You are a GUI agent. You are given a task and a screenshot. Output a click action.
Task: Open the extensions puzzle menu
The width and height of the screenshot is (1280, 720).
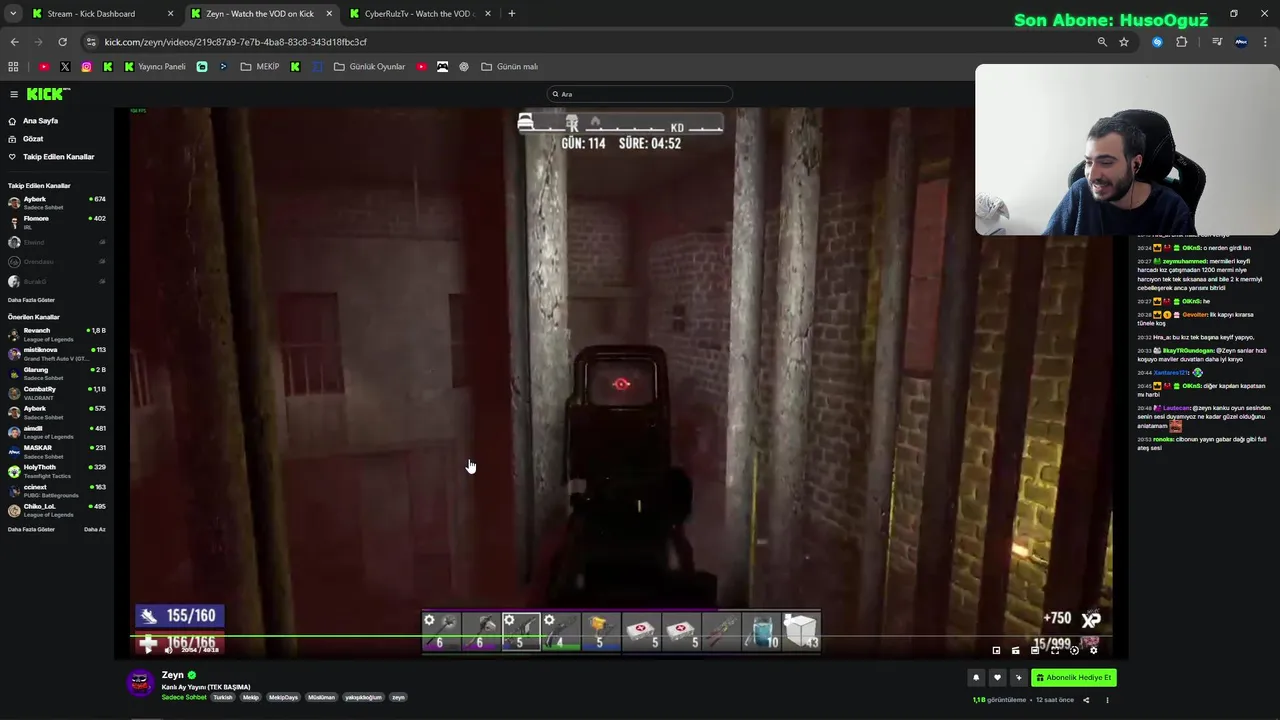click(x=1182, y=42)
